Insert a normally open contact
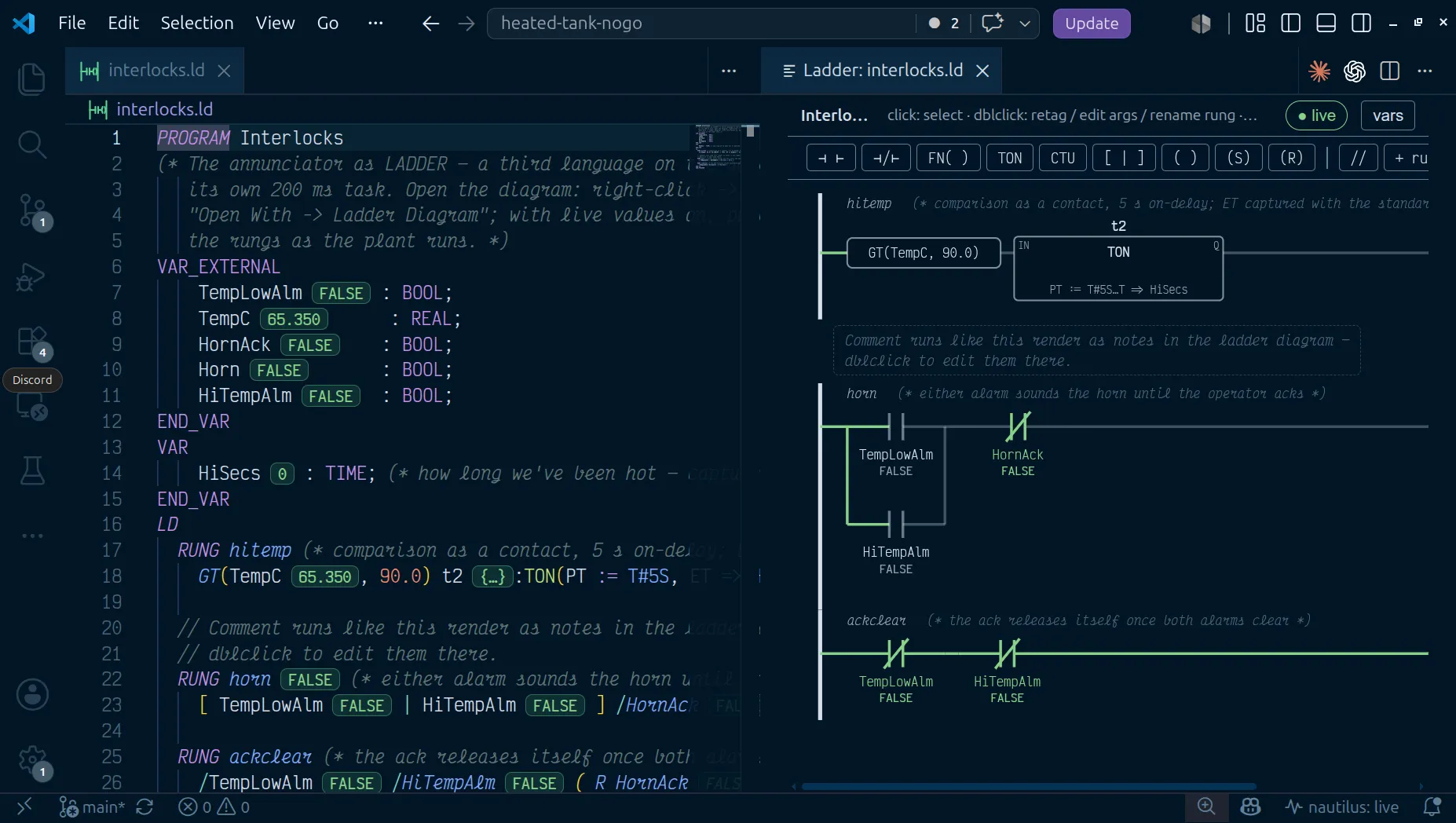The height and width of the screenshot is (823, 1456). (x=831, y=158)
